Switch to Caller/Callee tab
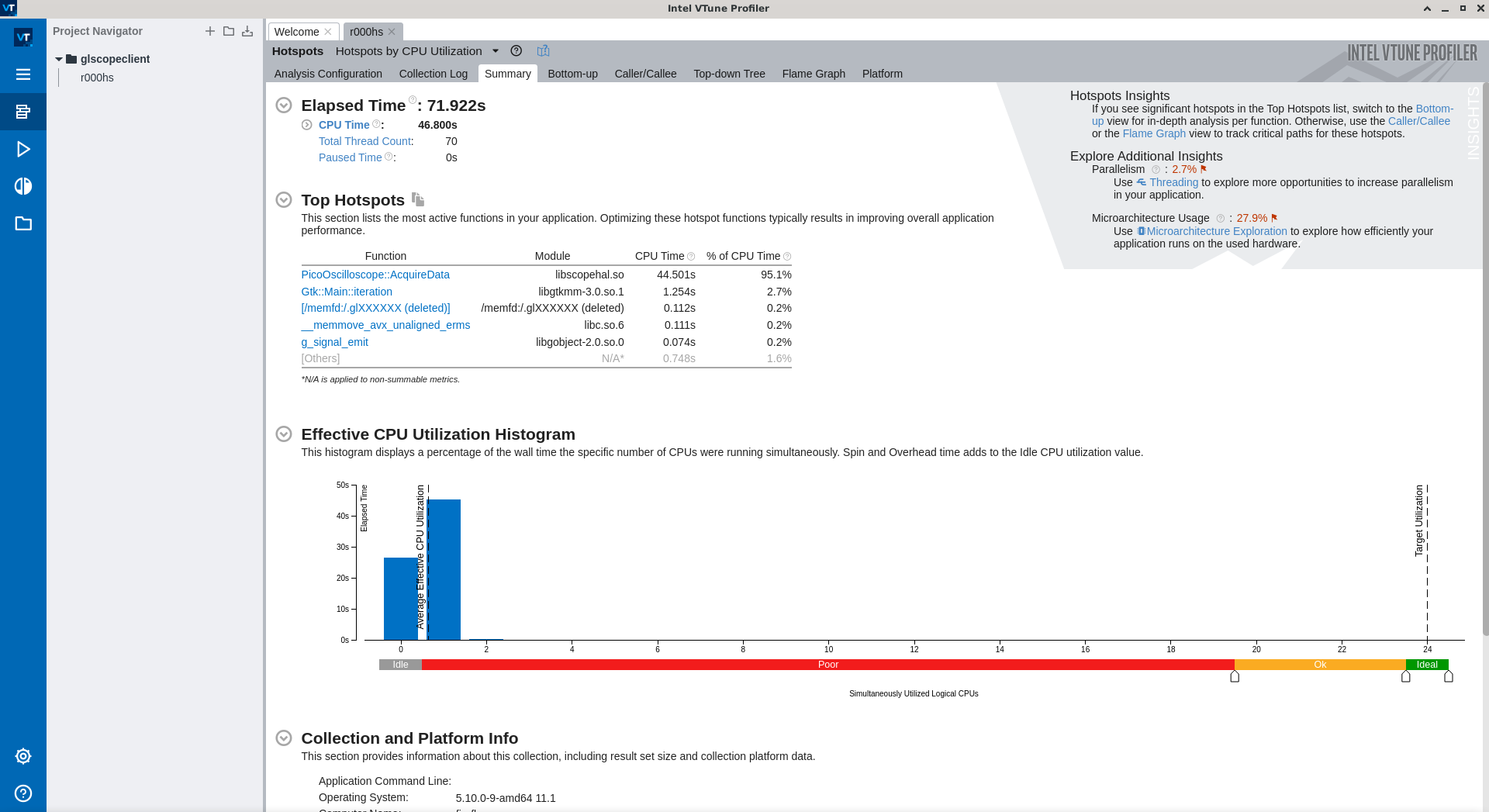The height and width of the screenshot is (812, 1489). pyautogui.click(x=645, y=74)
